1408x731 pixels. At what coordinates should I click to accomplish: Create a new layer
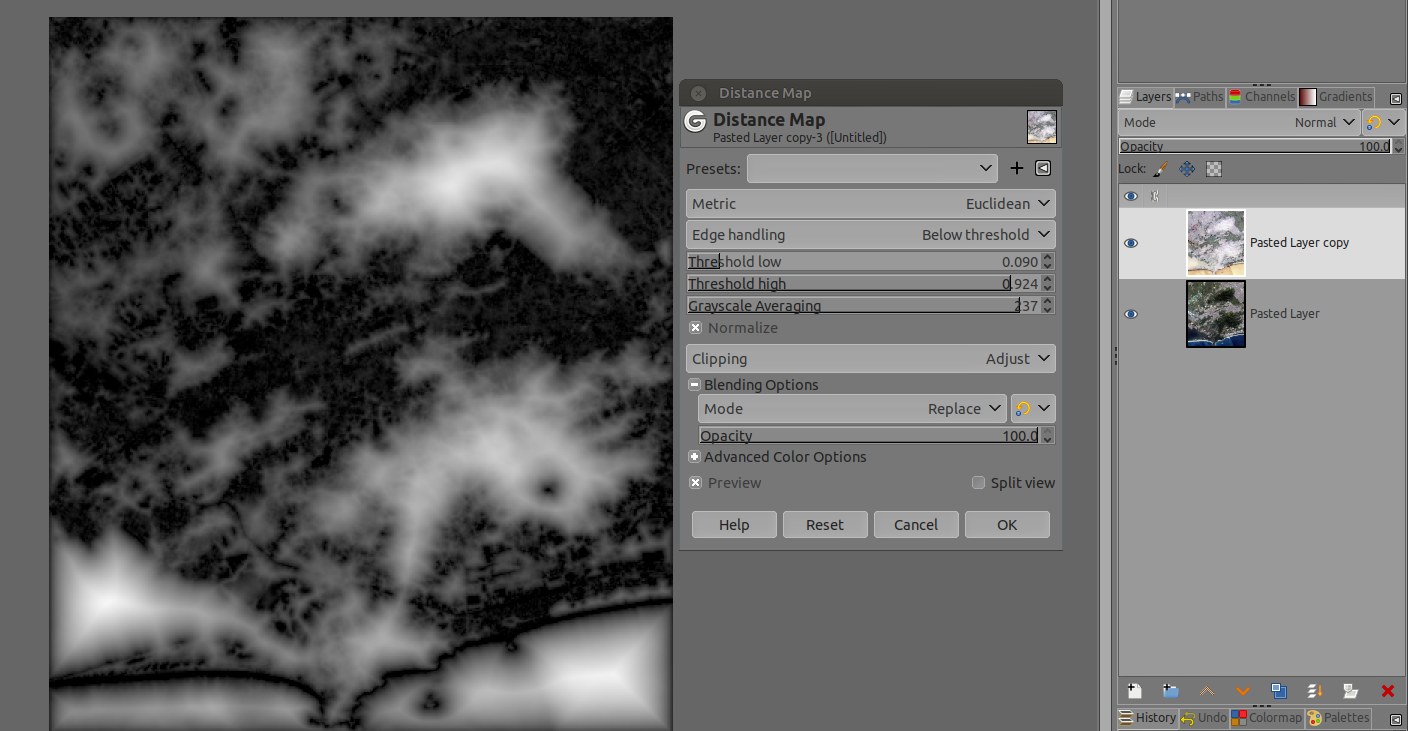coord(1135,691)
